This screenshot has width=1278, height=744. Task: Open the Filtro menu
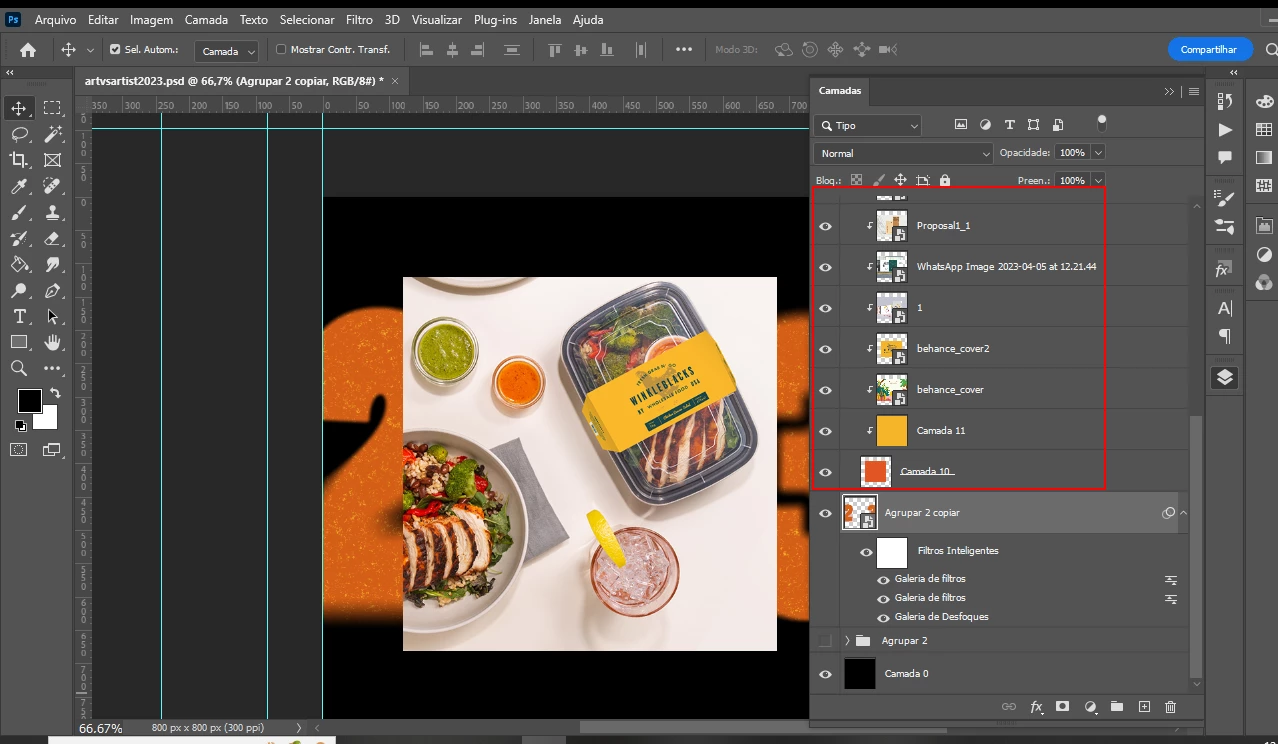pos(359,19)
